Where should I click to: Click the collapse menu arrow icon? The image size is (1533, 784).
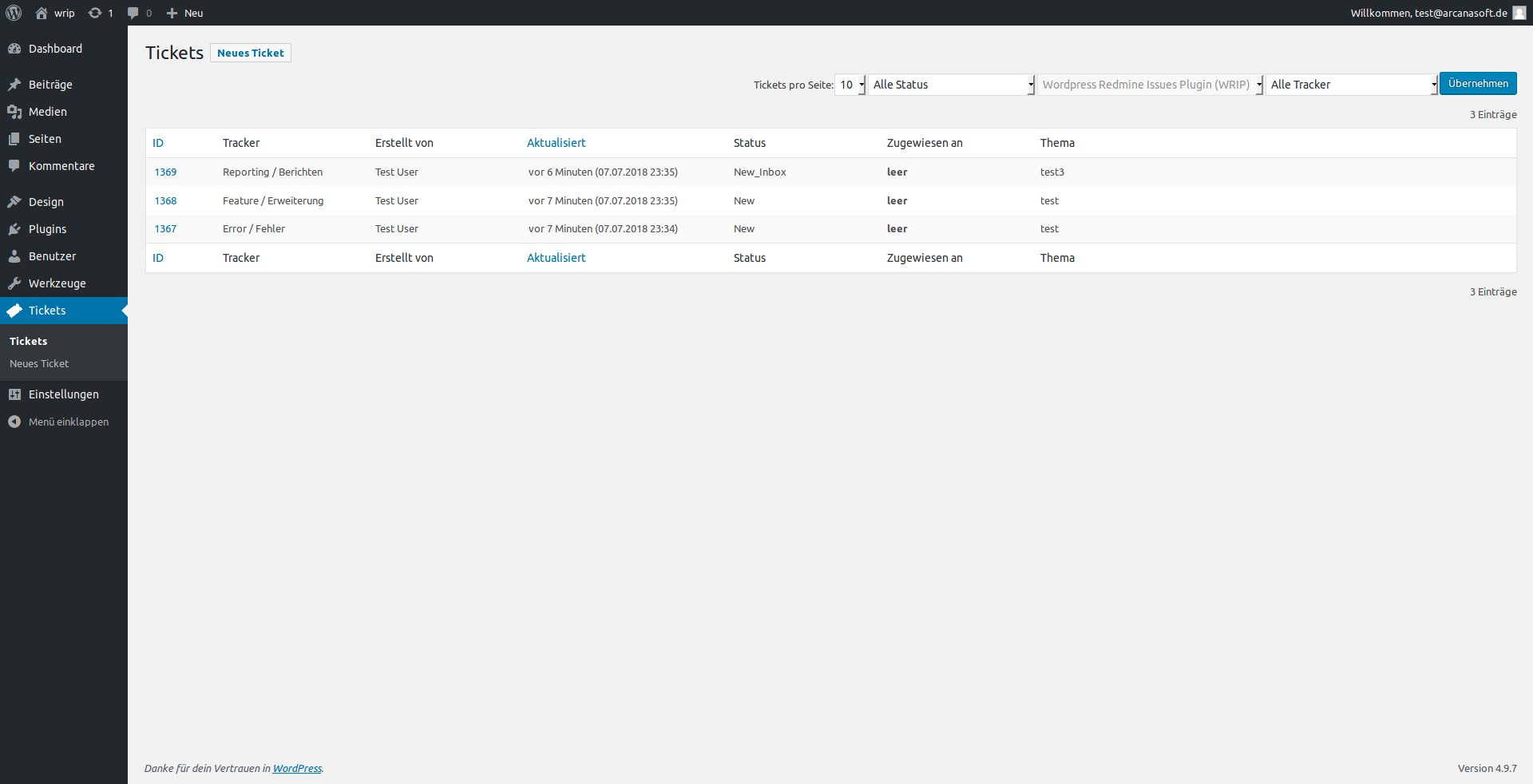(x=14, y=422)
